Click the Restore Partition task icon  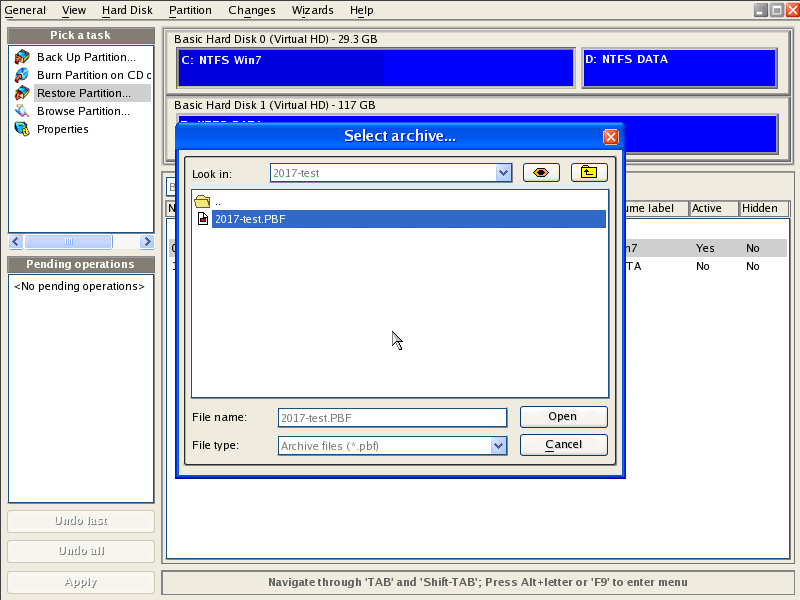[22, 93]
